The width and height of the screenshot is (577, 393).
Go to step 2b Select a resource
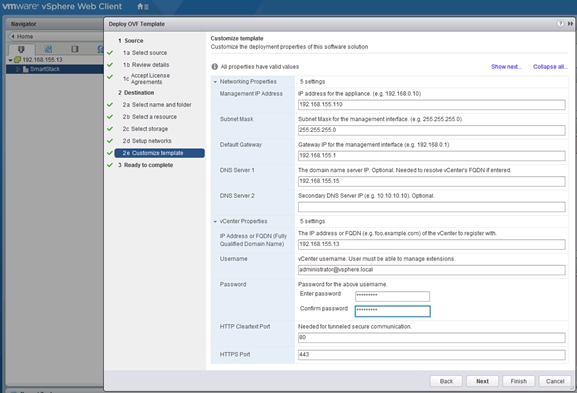coord(149,117)
